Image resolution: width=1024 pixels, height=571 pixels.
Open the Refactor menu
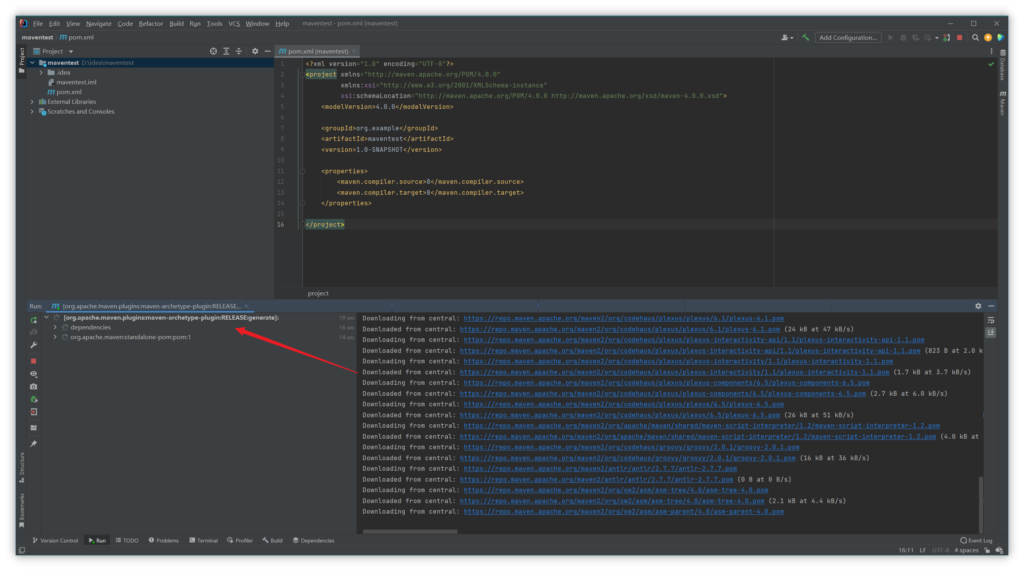pos(150,24)
